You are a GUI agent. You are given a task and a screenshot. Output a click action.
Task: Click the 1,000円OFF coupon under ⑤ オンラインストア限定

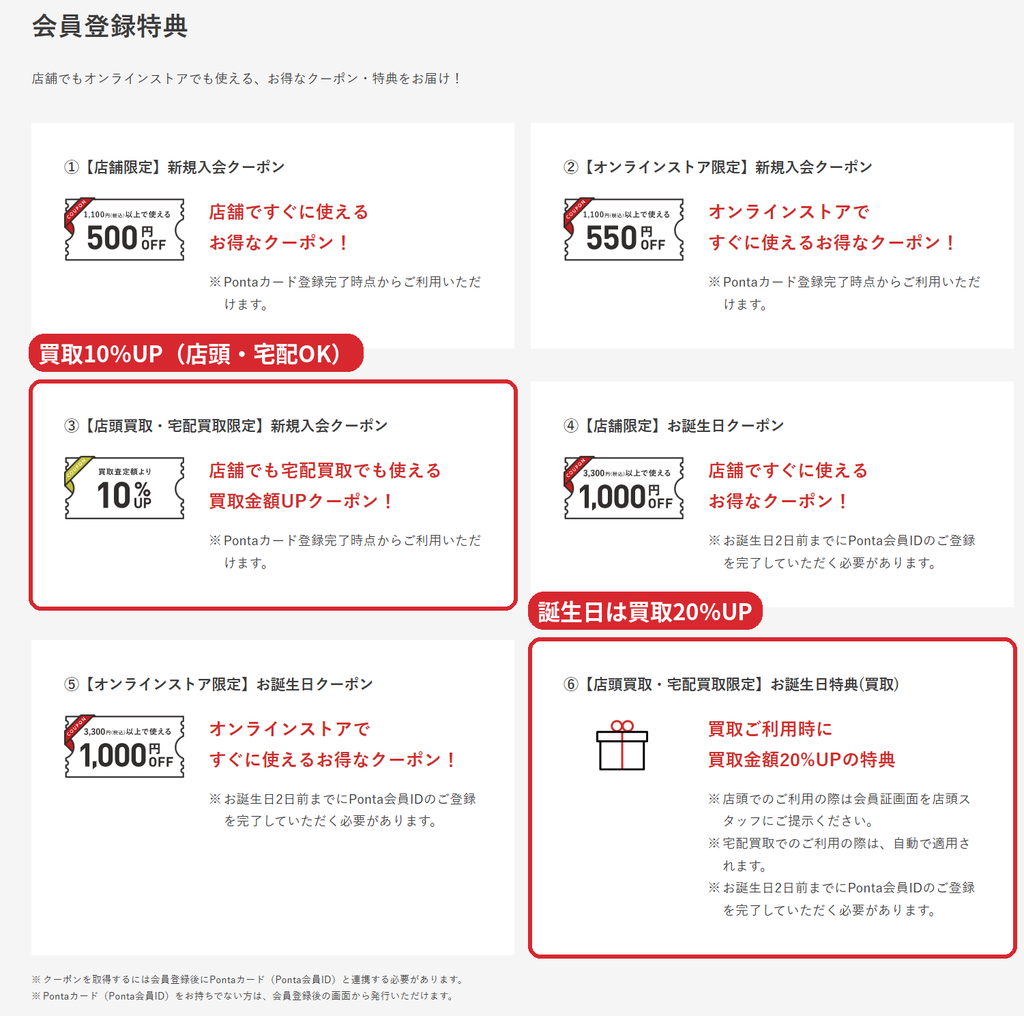[x=124, y=746]
